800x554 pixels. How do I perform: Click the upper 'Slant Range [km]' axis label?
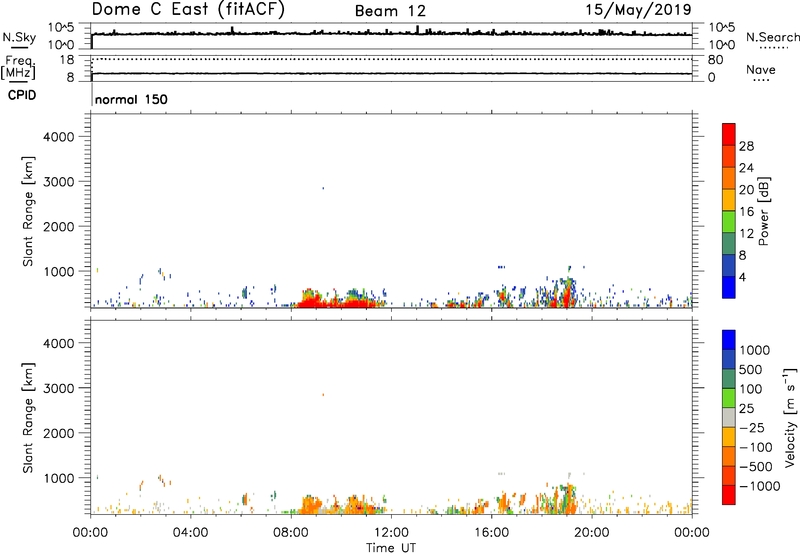(28, 211)
